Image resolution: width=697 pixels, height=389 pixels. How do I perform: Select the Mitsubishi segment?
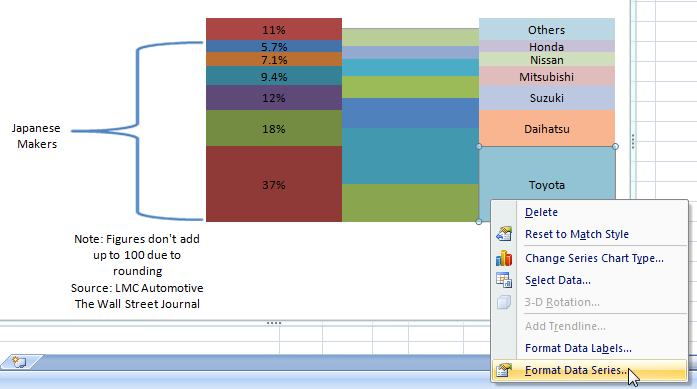pyautogui.click(x=547, y=76)
